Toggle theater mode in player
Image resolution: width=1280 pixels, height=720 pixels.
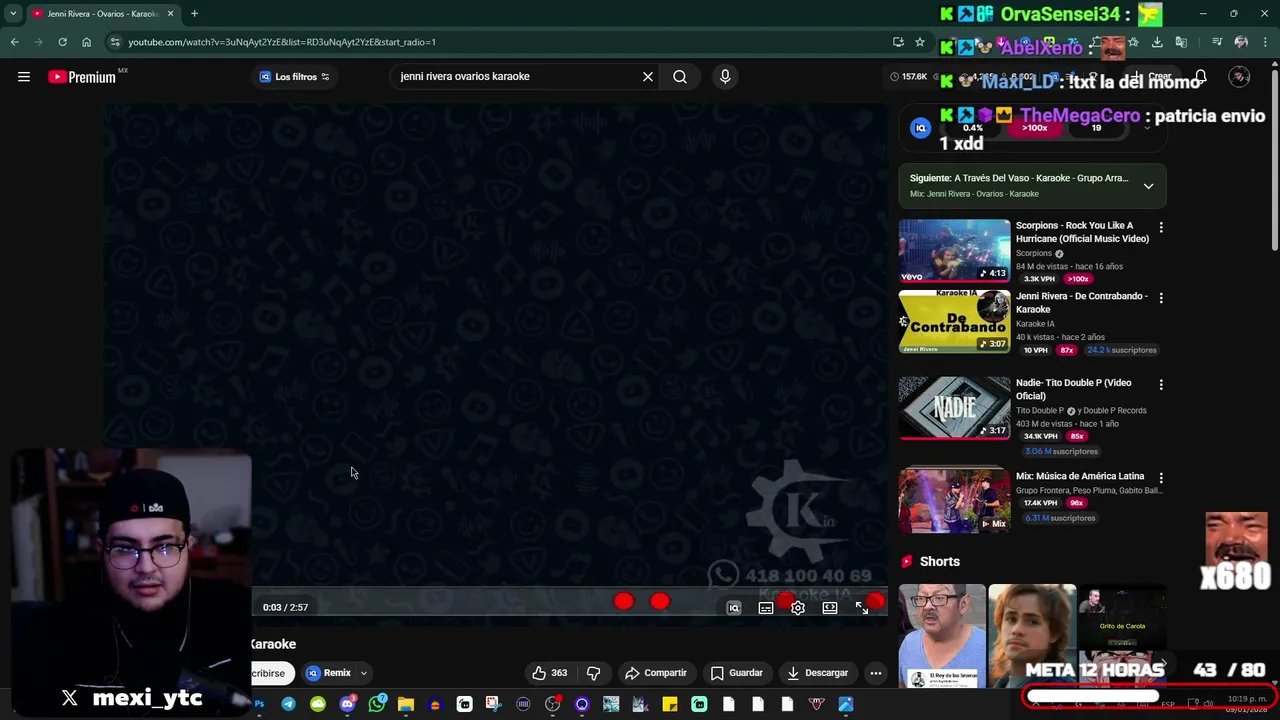click(830, 608)
